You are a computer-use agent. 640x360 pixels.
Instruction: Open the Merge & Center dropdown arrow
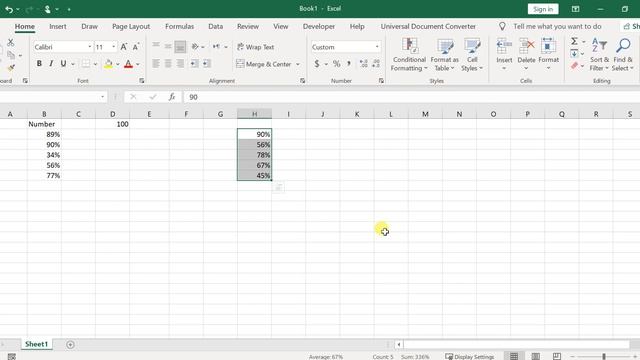tap(298, 64)
